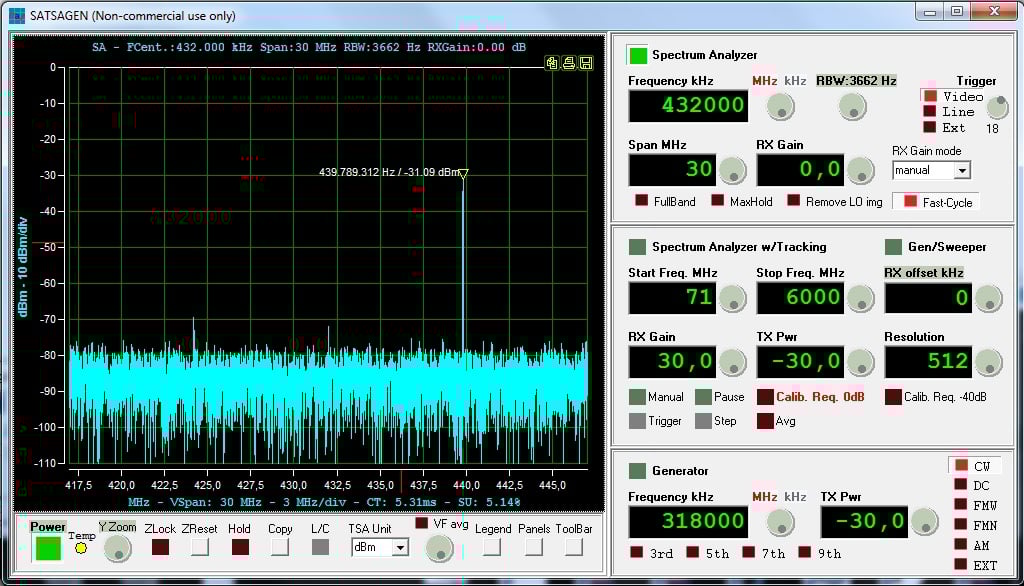Click the ZReset button
Viewport: 1024px width, 586px height.
(200, 547)
